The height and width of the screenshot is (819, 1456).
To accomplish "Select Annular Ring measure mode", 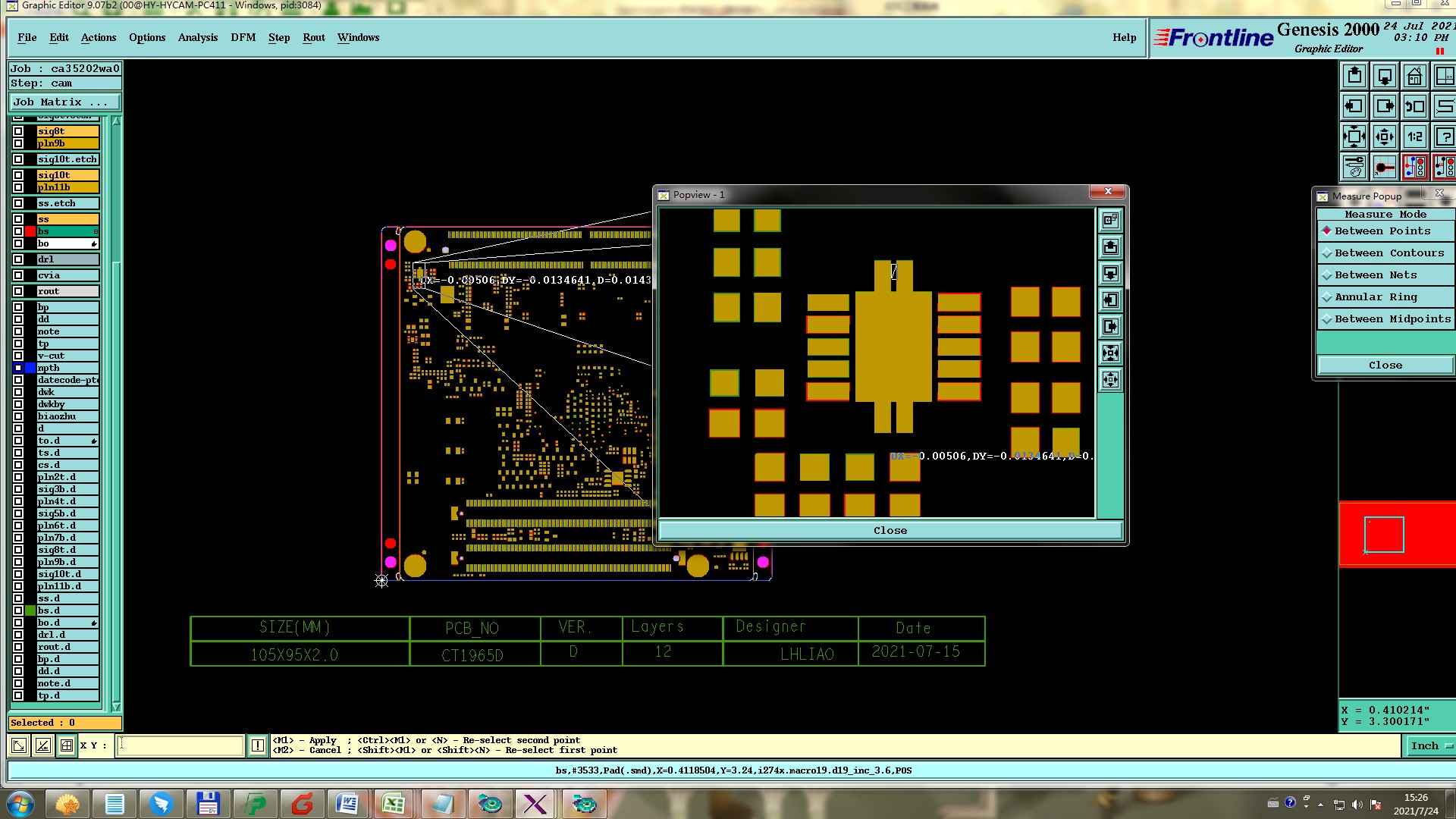I will pos(1375,297).
